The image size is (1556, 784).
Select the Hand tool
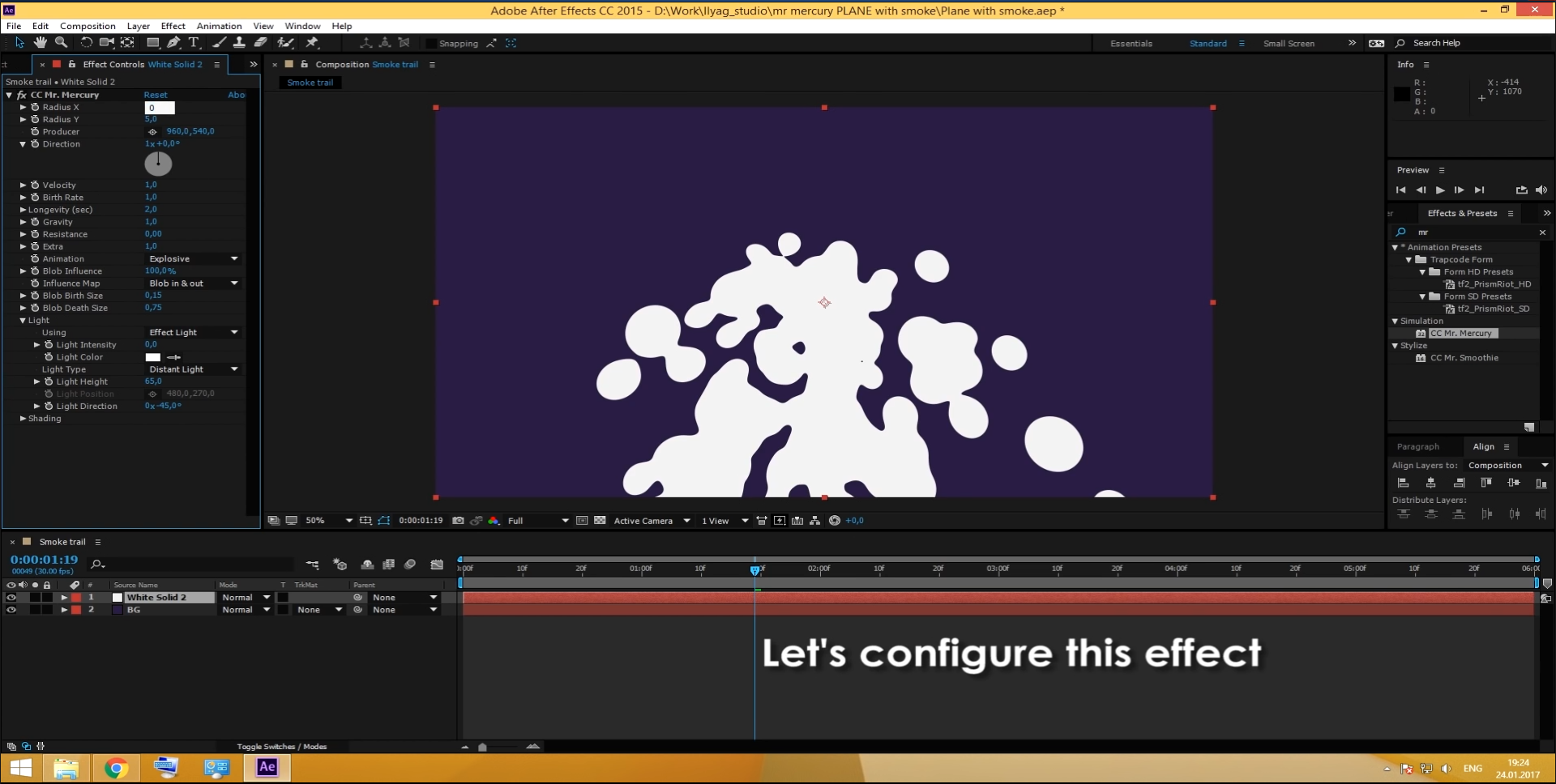point(40,43)
